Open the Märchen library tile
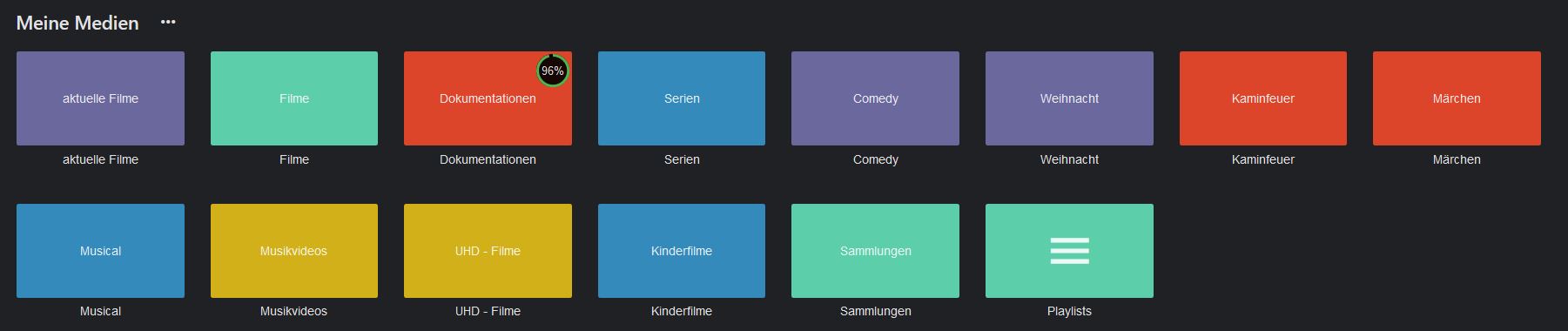 (1457, 98)
